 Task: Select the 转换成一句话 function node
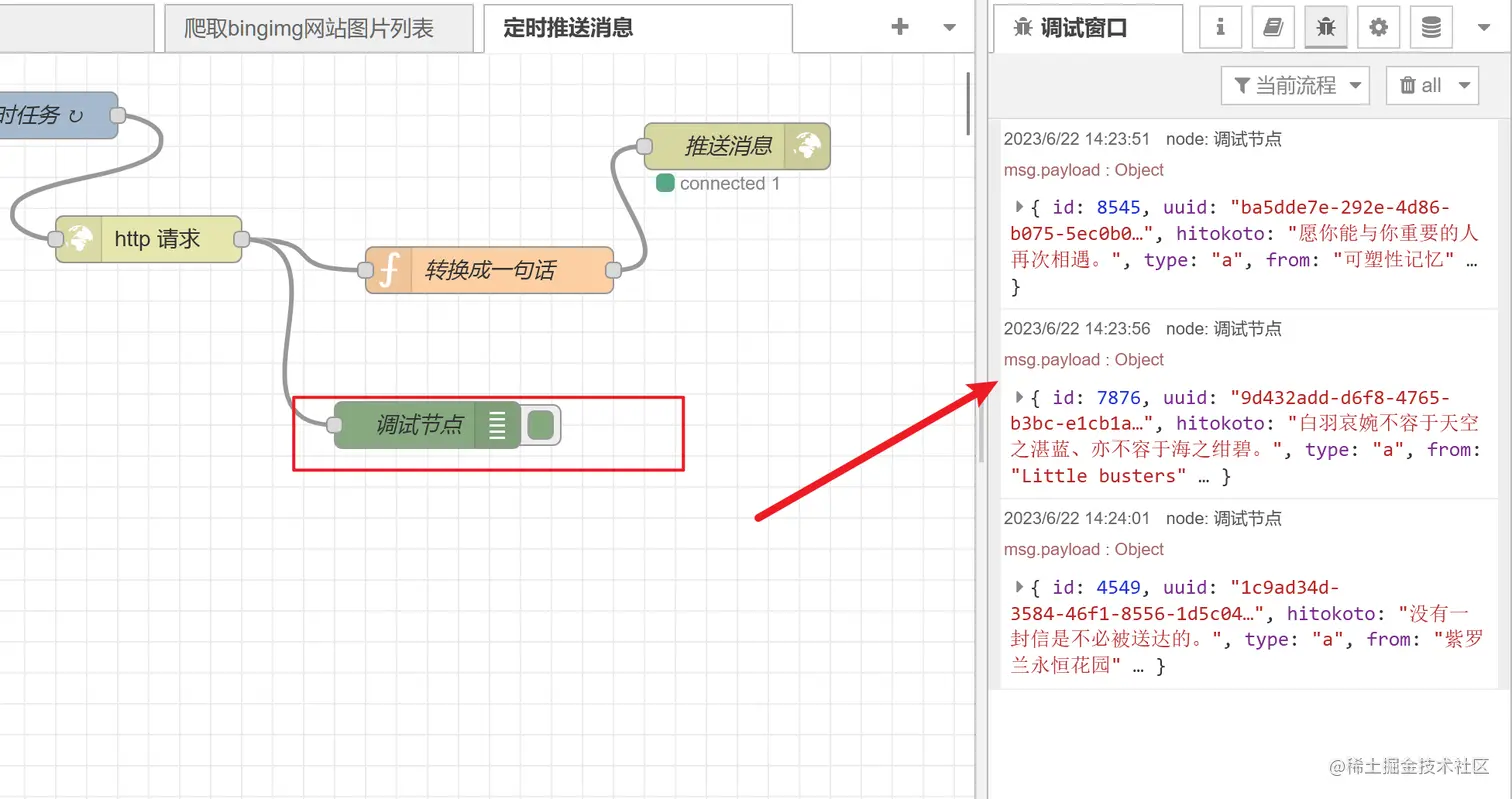tap(489, 270)
